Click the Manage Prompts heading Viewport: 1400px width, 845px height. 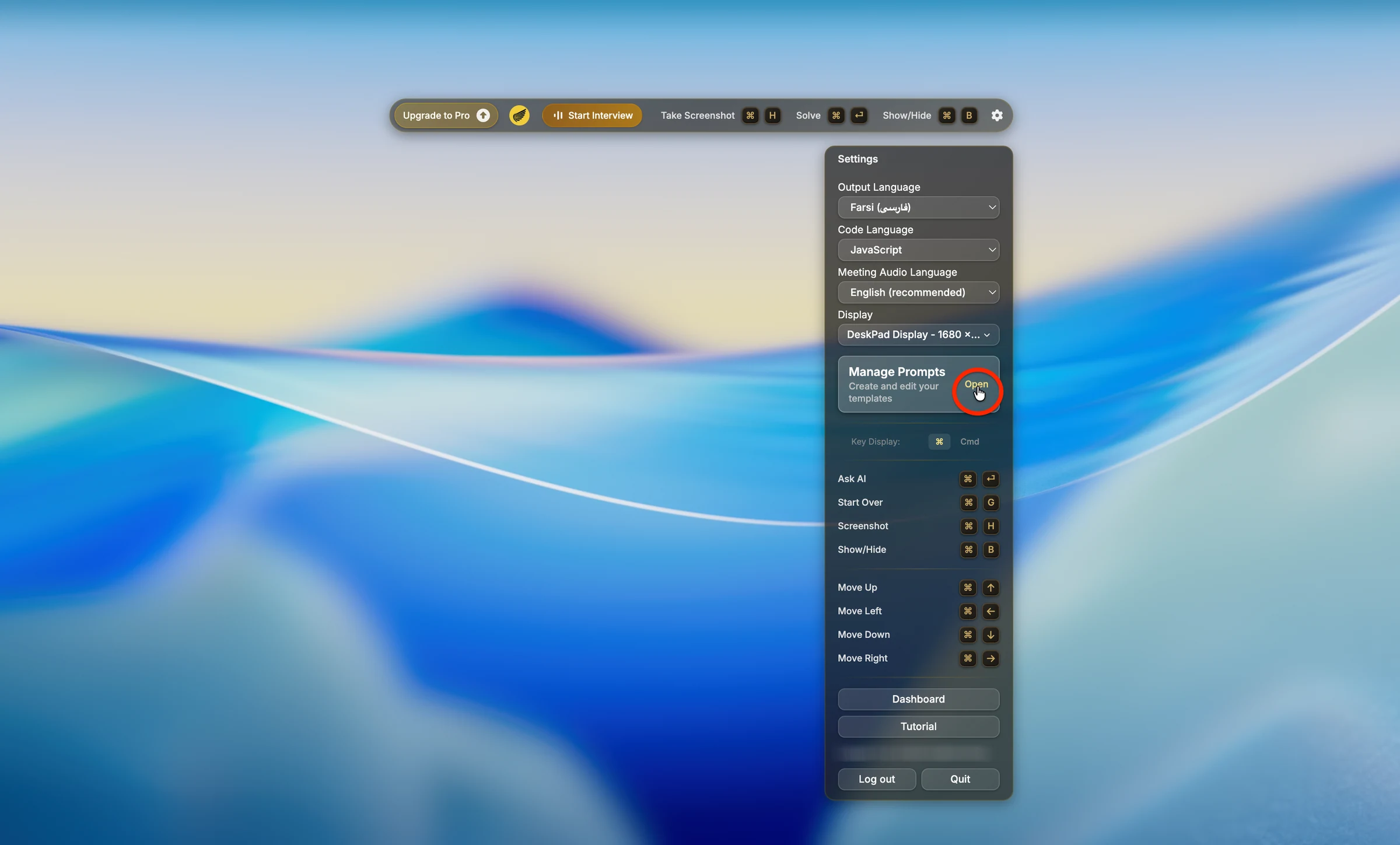coord(897,372)
